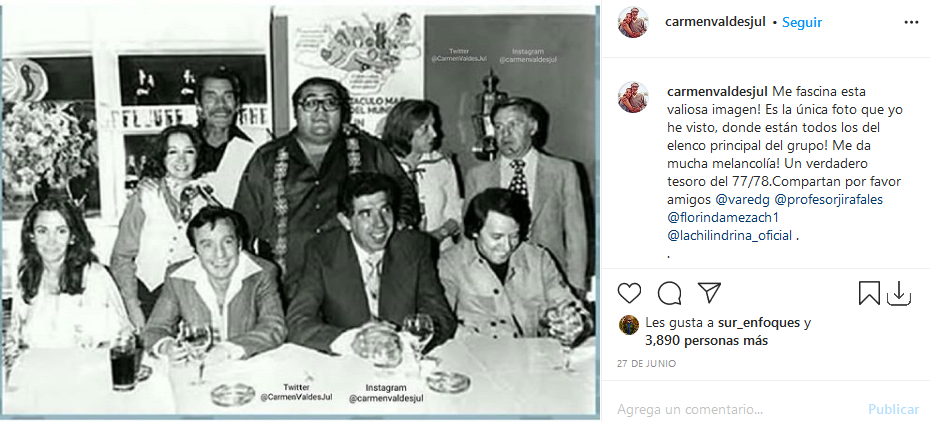Open the three-dot more options menu

click(x=911, y=23)
